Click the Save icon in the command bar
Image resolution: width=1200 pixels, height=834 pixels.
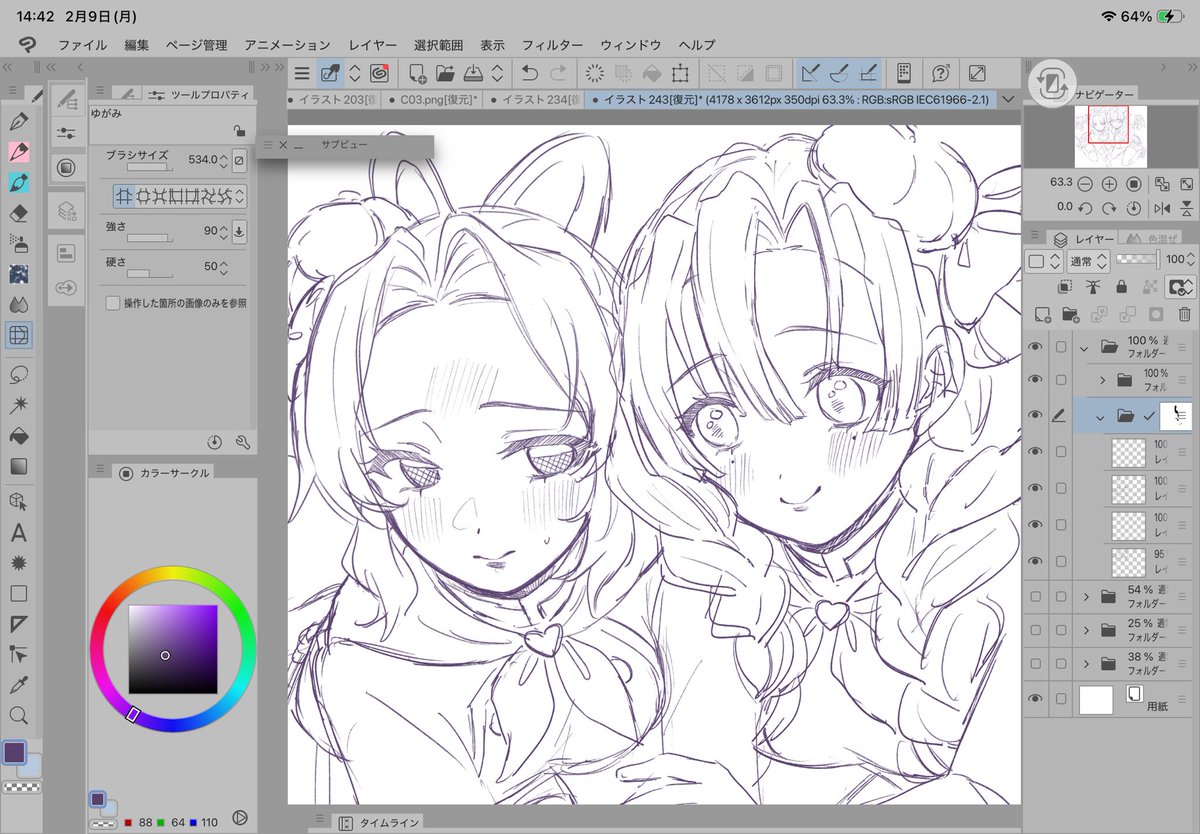pos(474,72)
